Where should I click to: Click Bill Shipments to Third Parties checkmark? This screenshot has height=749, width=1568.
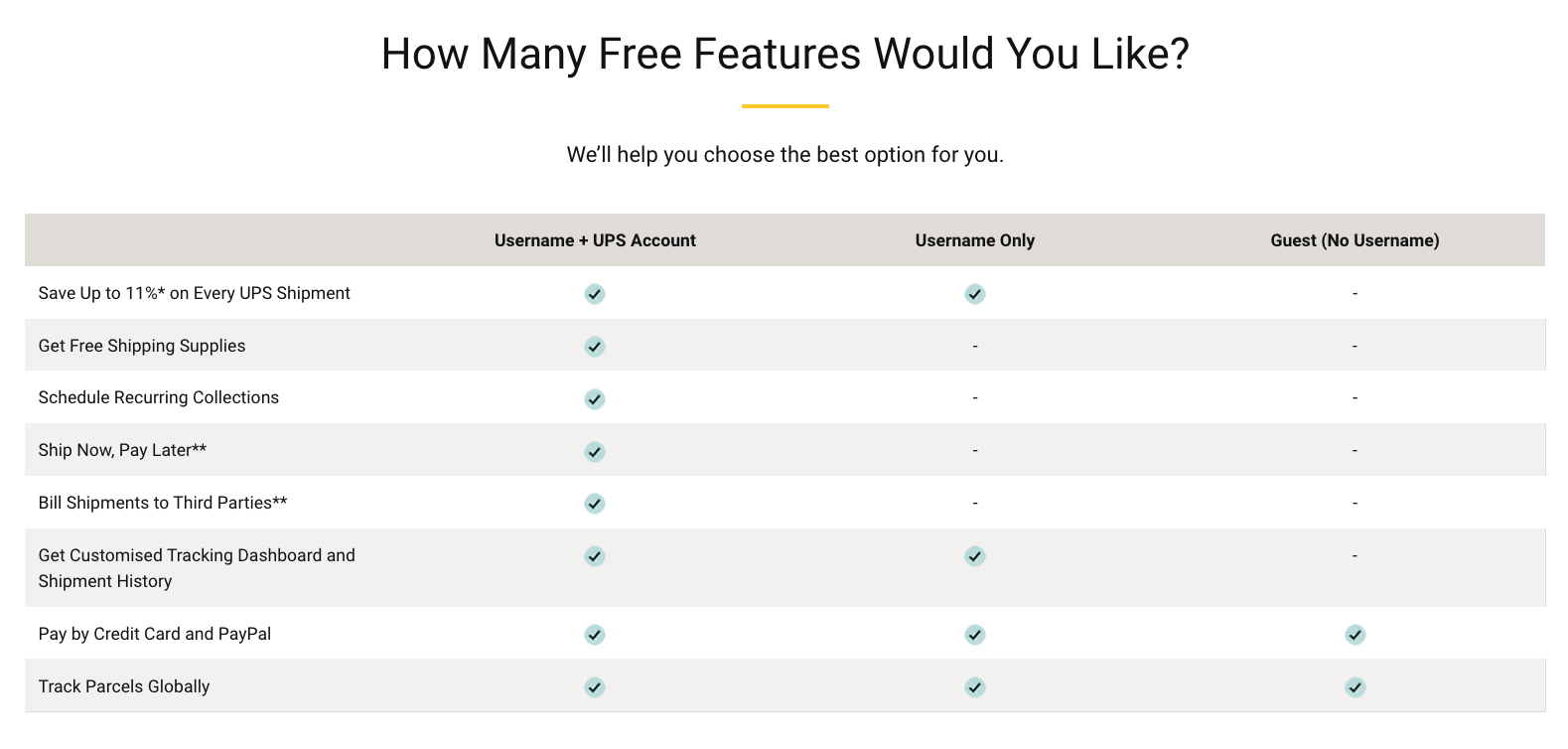pos(595,504)
